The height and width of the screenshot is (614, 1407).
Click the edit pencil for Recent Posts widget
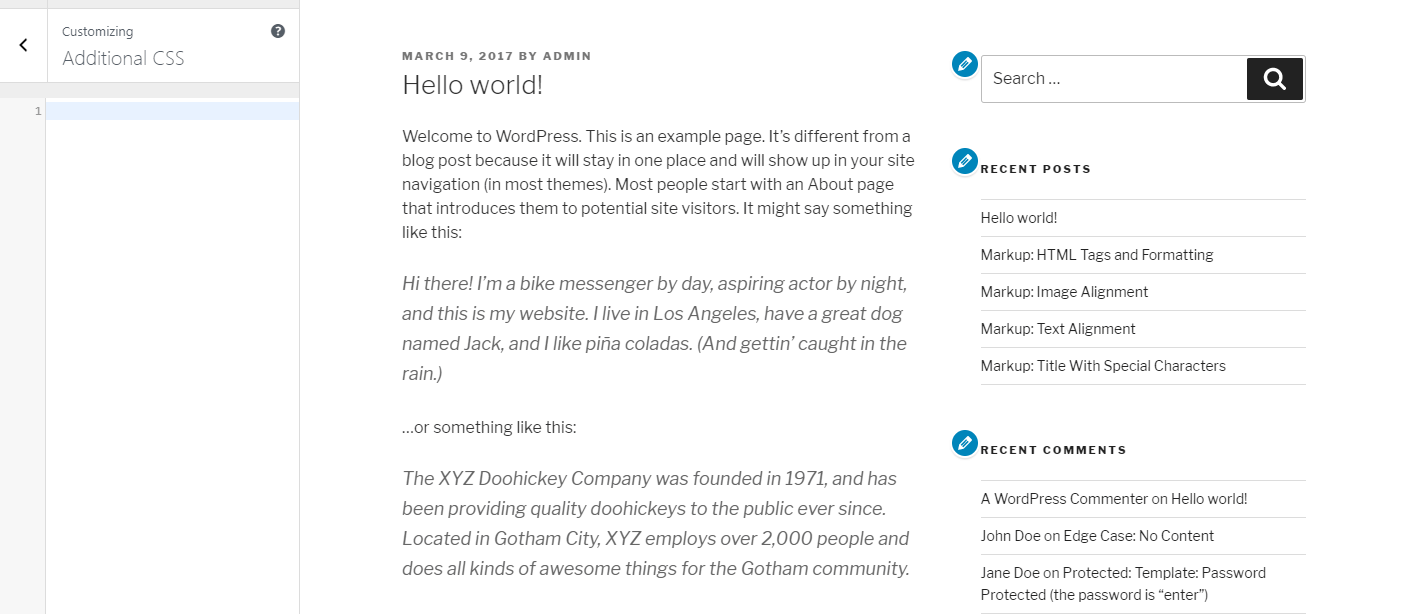point(963,160)
